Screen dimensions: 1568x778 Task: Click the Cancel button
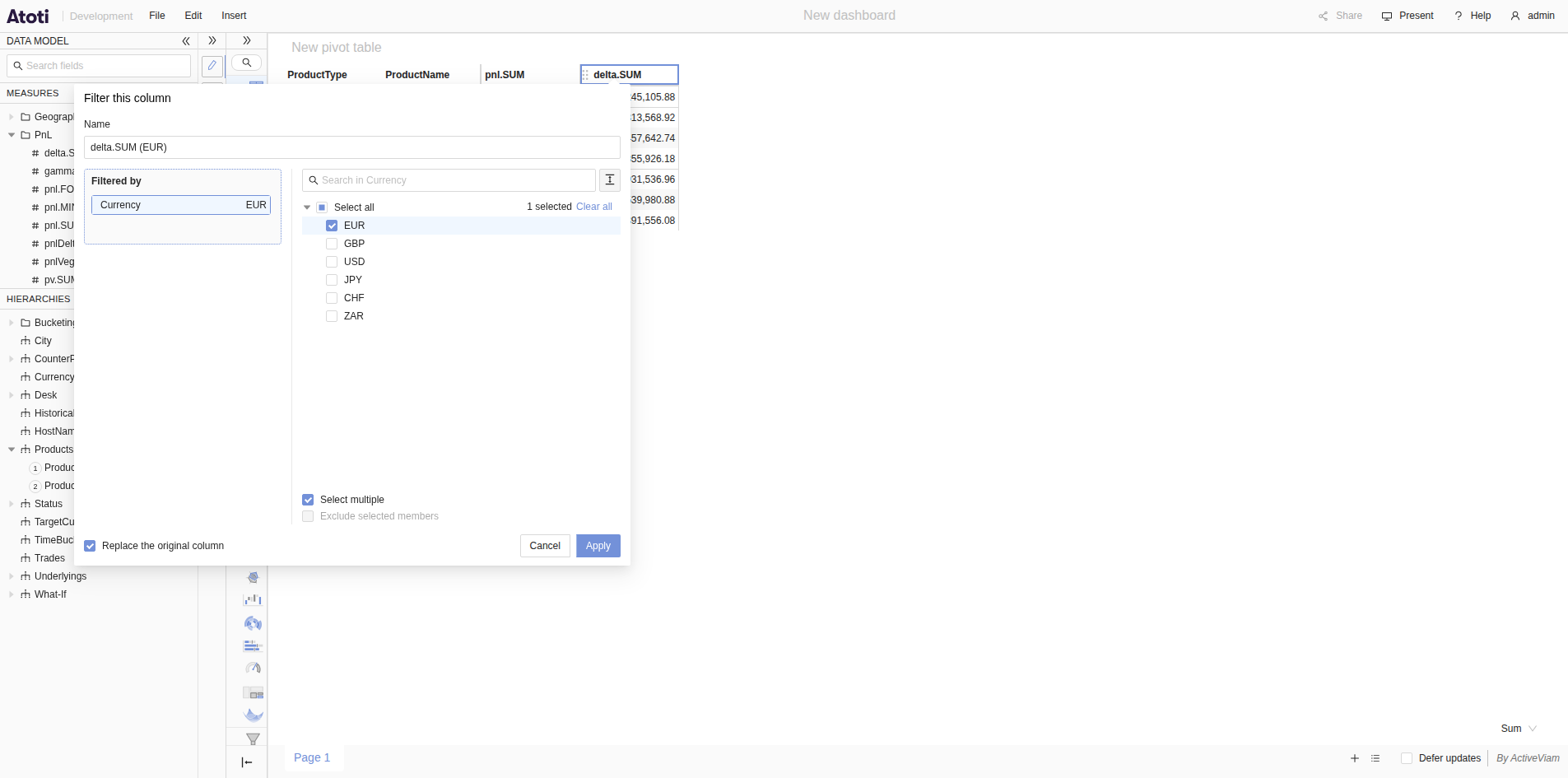click(x=545, y=546)
